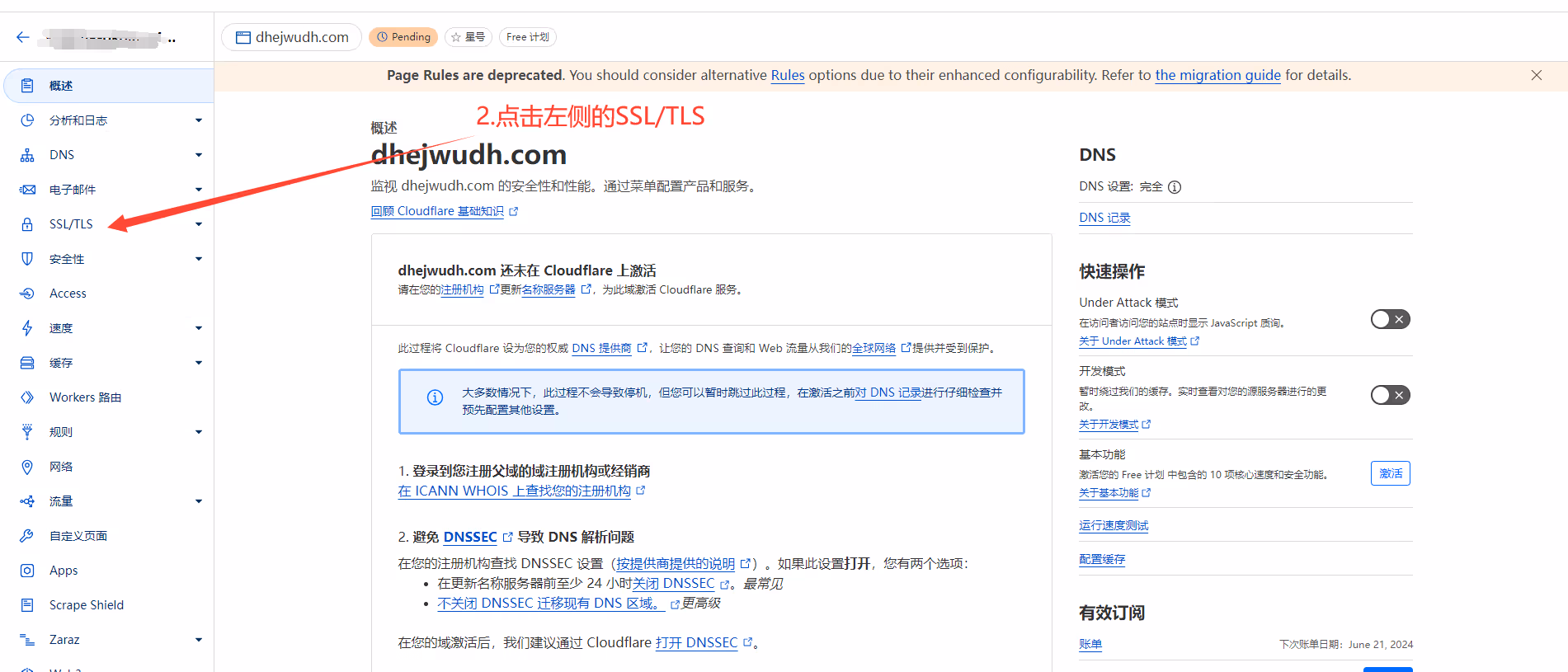Open the Access menu item
Viewport: 1568px width, 672px height.
pos(68,294)
